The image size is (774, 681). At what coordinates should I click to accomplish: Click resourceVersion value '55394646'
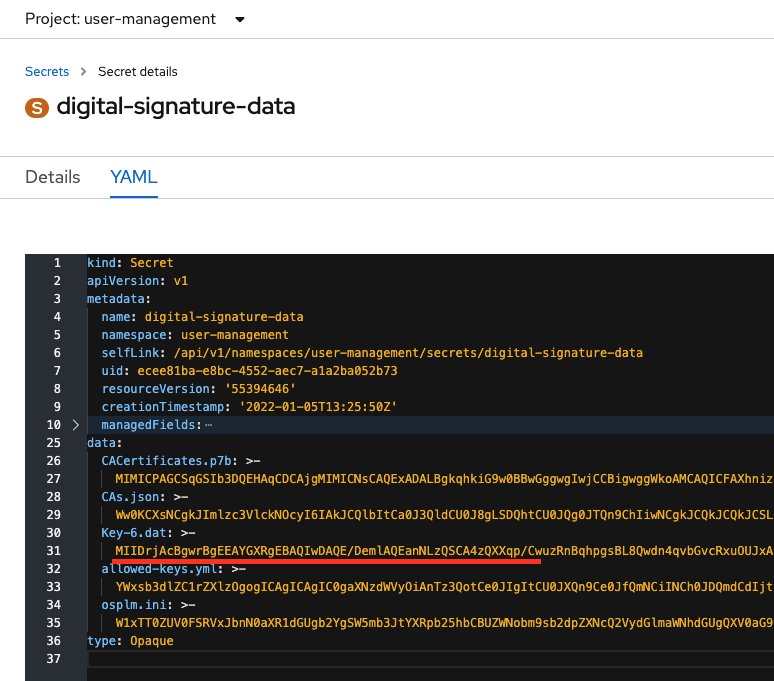(x=260, y=389)
